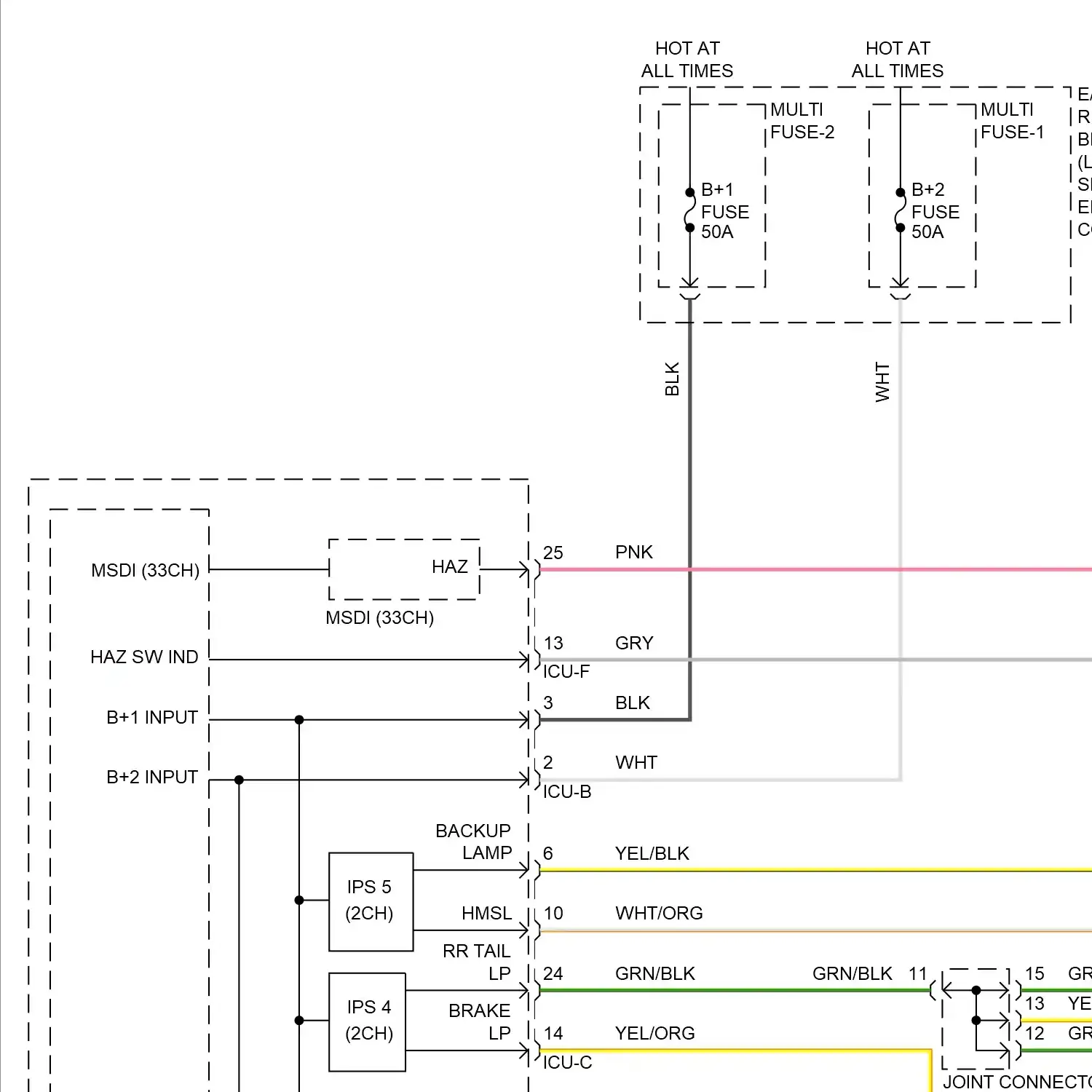Select the pink PNK wire at pin 25
This screenshot has width=1092, height=1092.
point(801,569)
